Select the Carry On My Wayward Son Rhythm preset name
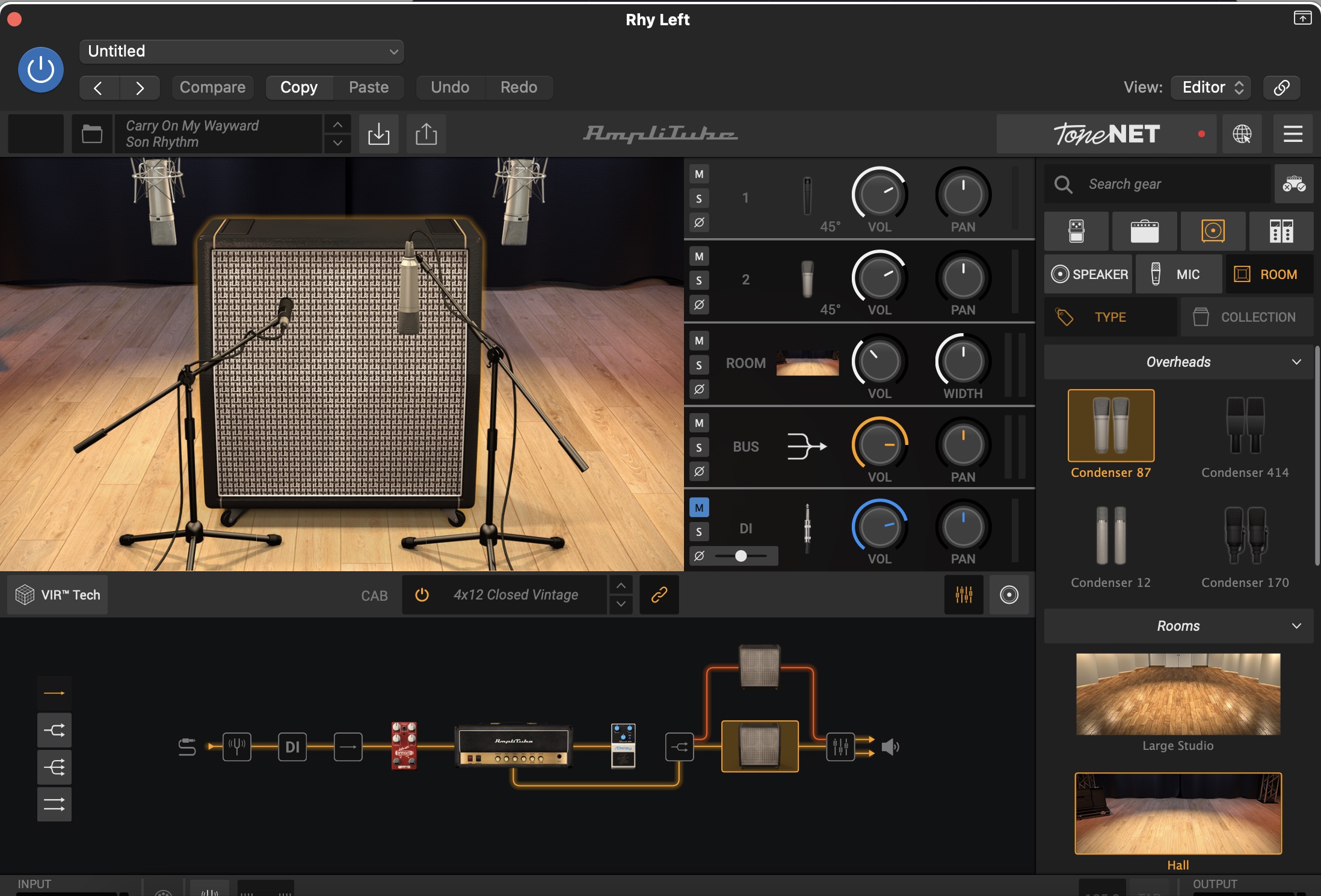 tap(218, 133)
